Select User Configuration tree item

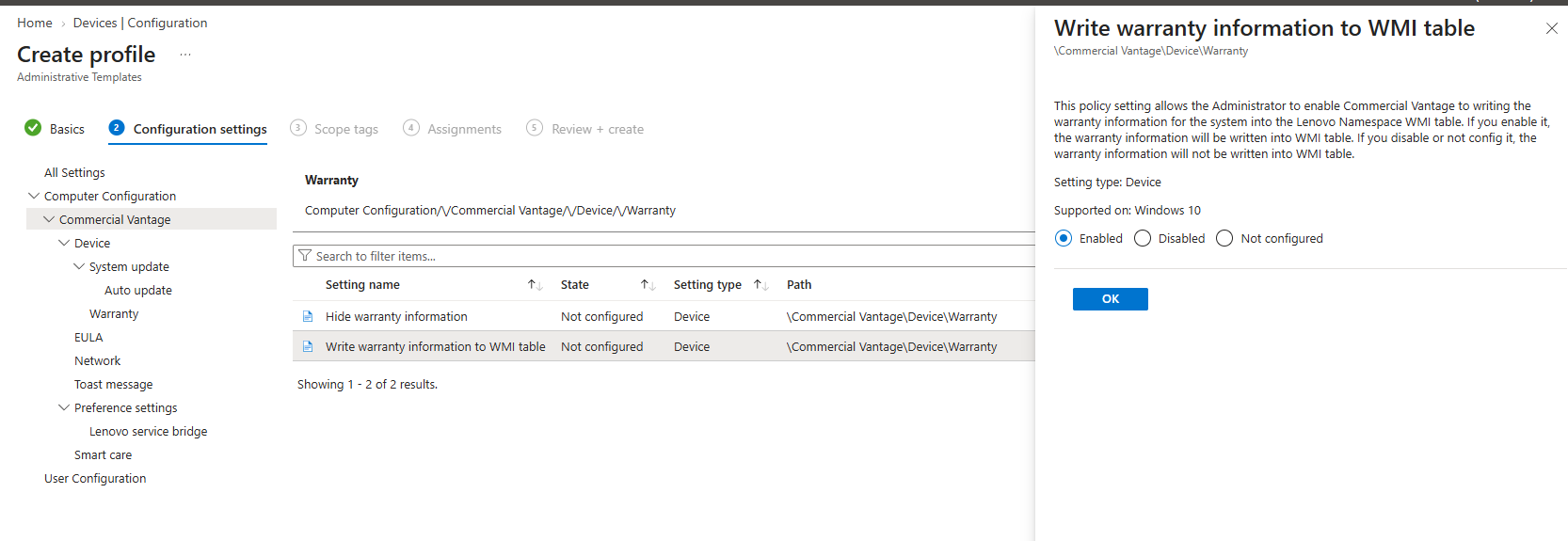tap(95, 479)
